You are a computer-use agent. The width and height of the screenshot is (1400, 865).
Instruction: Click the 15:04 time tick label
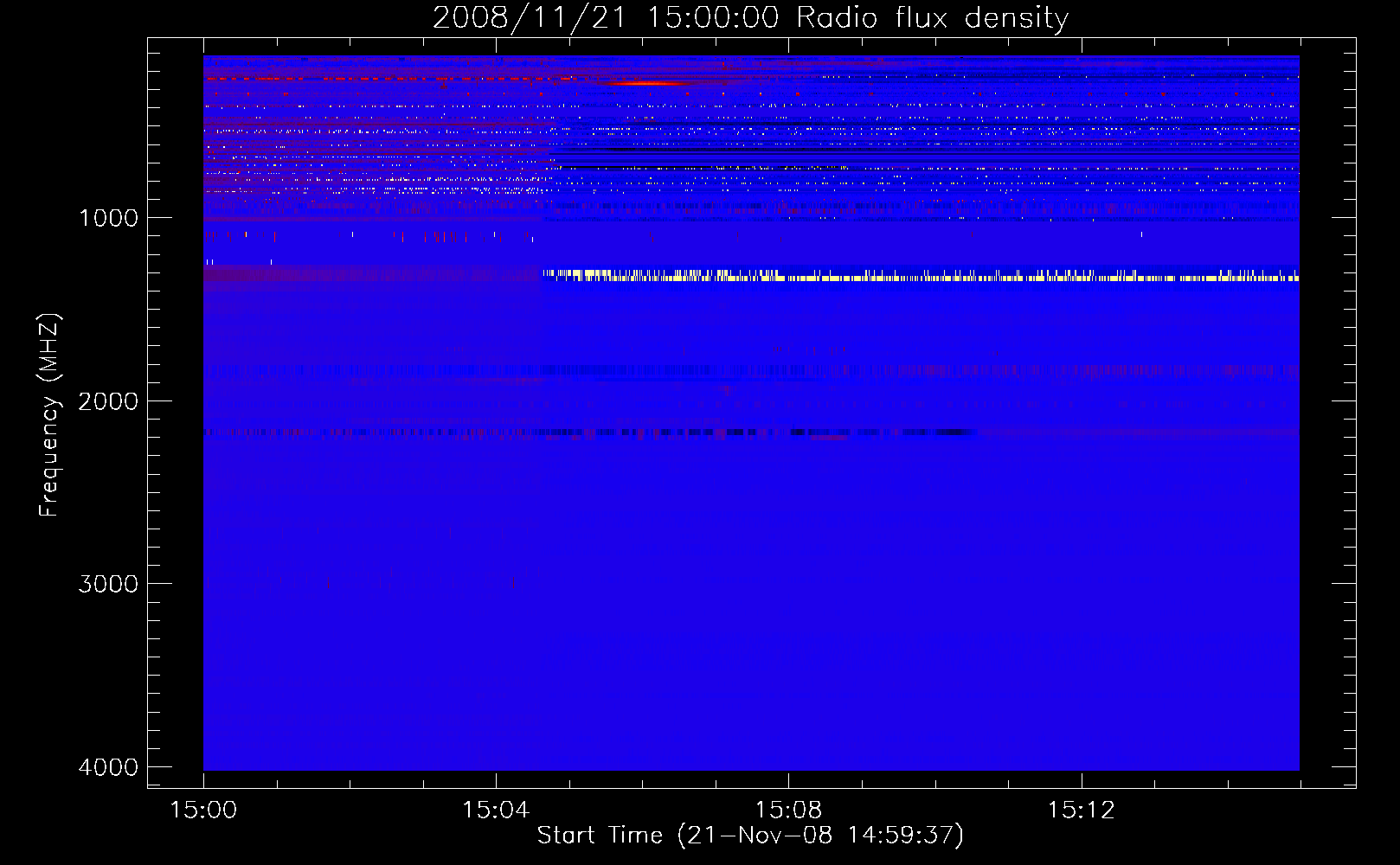(496, 810)
